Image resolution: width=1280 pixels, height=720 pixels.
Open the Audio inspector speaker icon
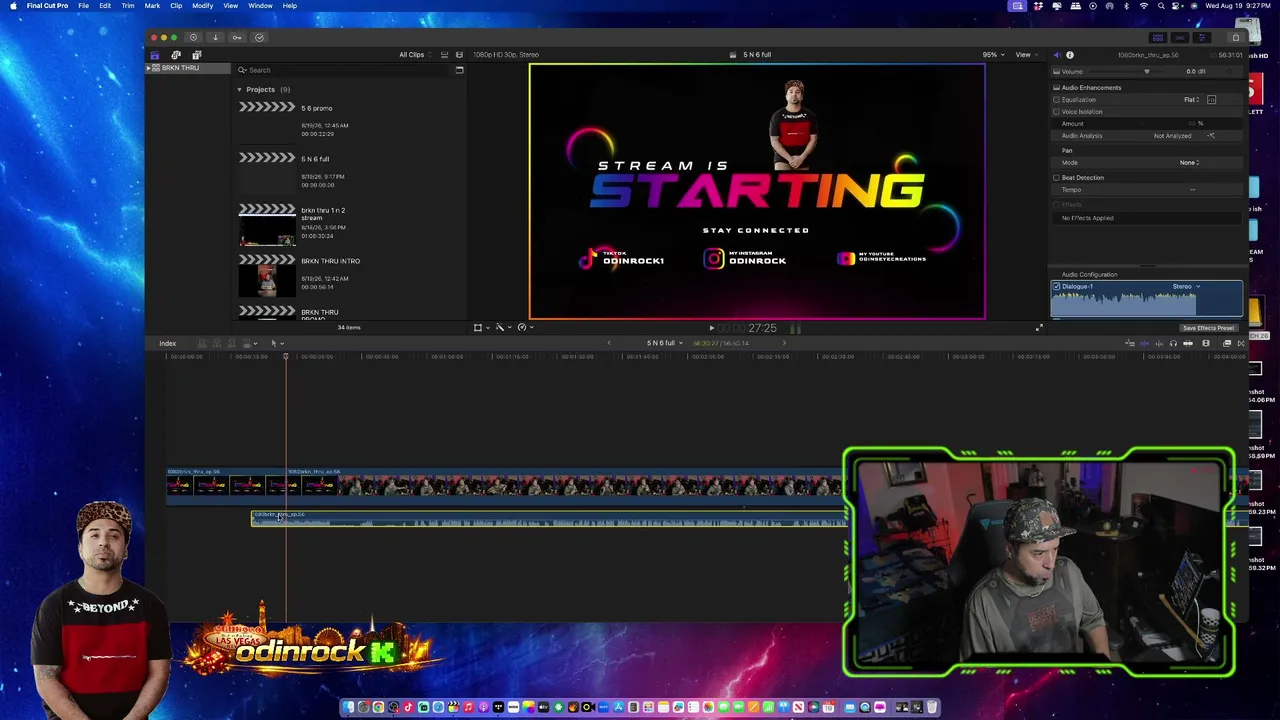[x=1057, y=55]
